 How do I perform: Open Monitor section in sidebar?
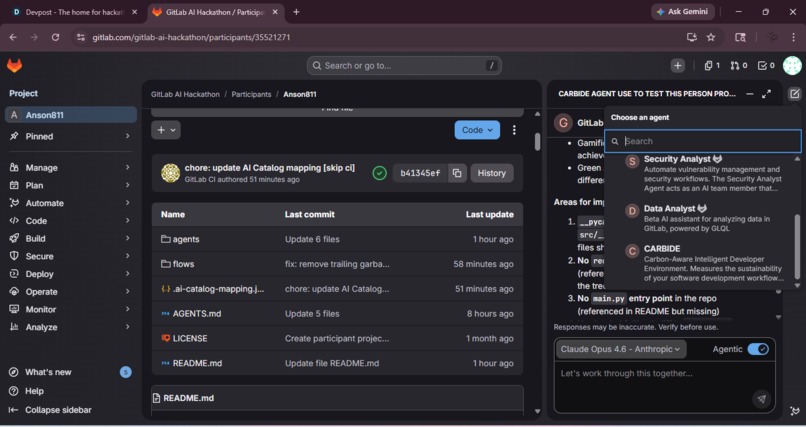point(70,309)
